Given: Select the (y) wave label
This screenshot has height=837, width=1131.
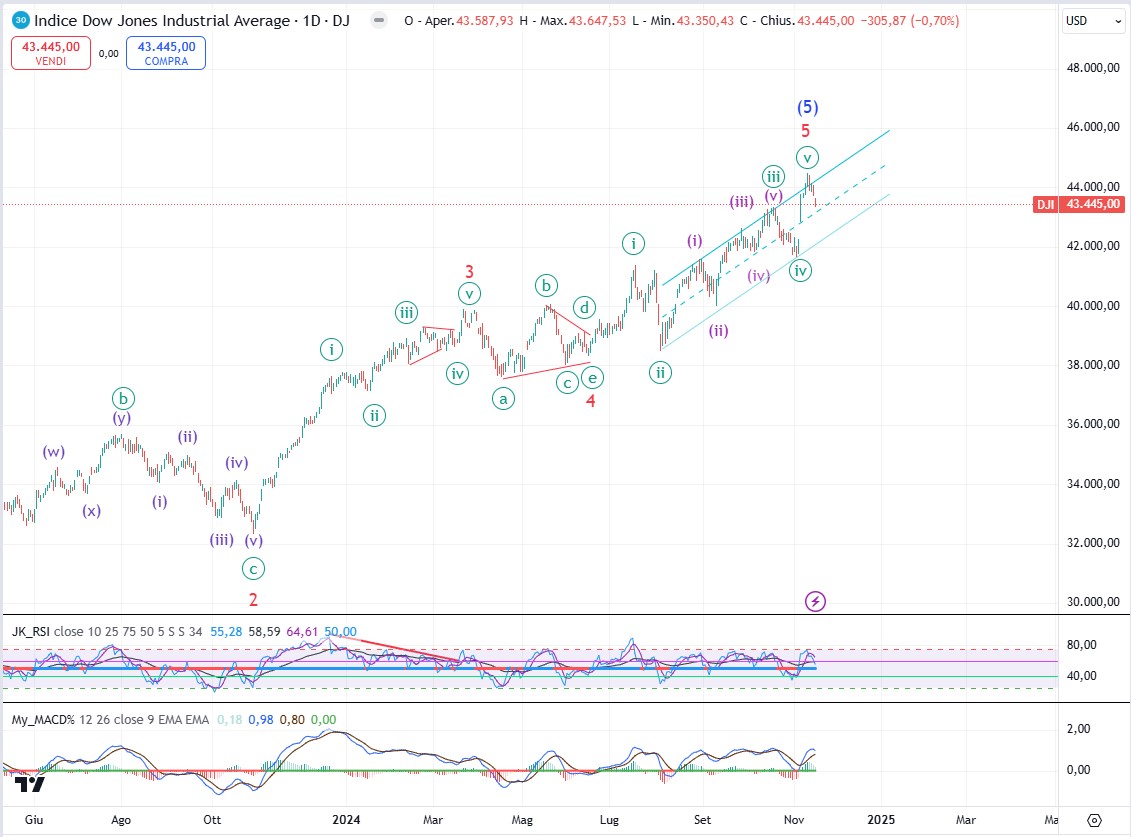Looking at the screenshot, I should [x=121, y=418].
